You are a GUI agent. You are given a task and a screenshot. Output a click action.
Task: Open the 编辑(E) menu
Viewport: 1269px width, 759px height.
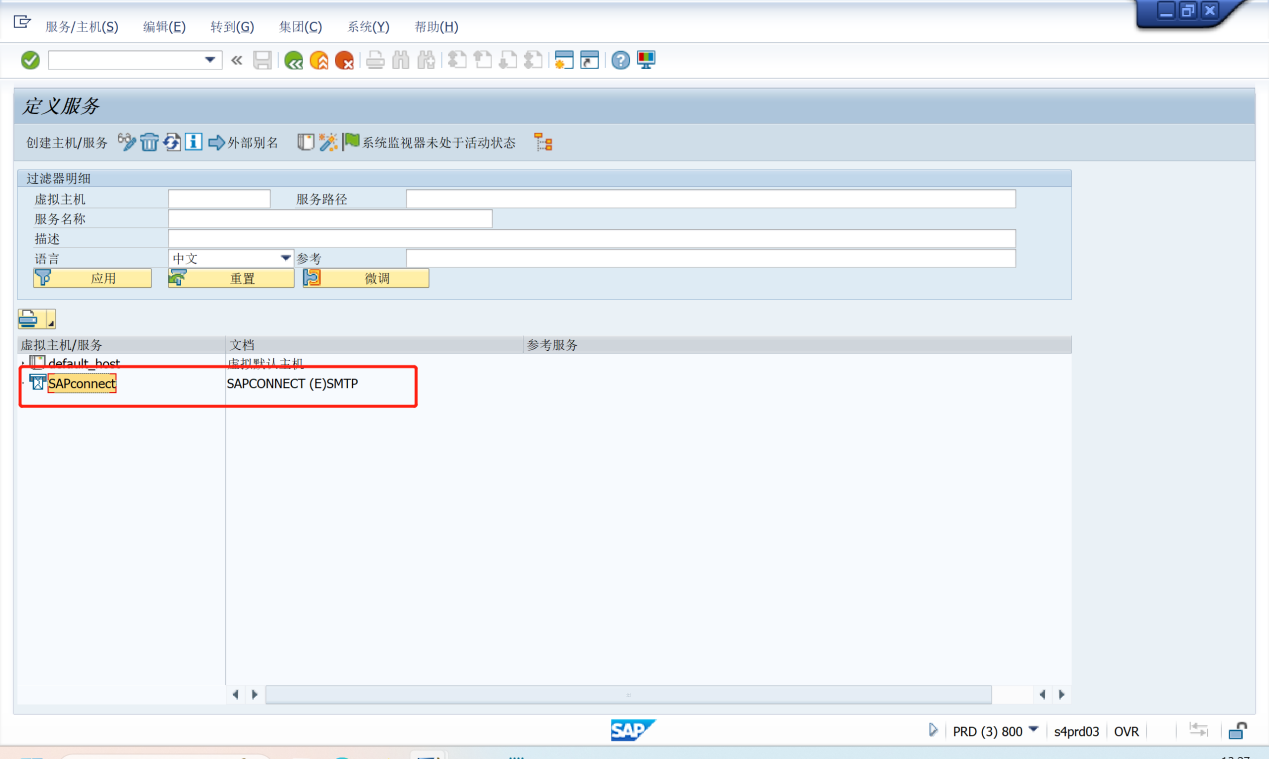tap(164, 27)
